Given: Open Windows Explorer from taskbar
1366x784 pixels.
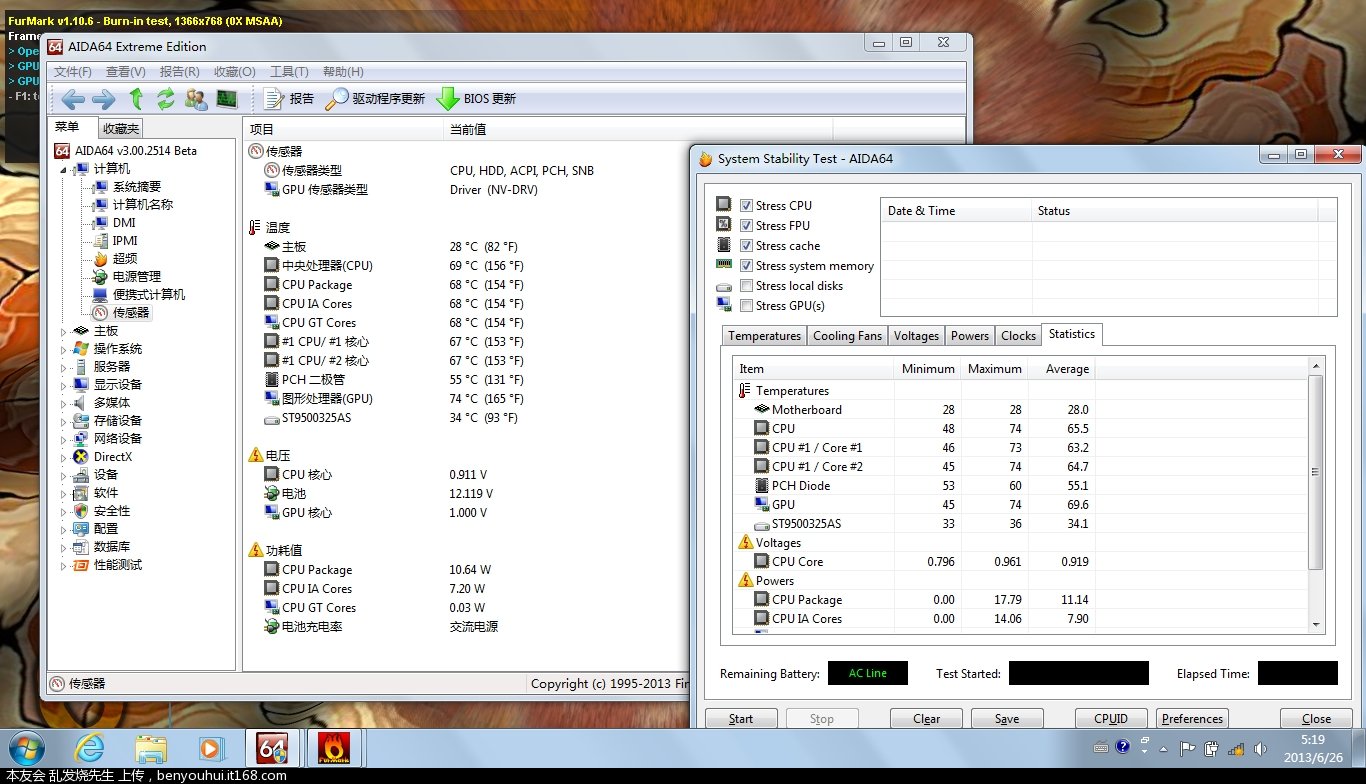Looking at the screenshot, I should (151, 749).
